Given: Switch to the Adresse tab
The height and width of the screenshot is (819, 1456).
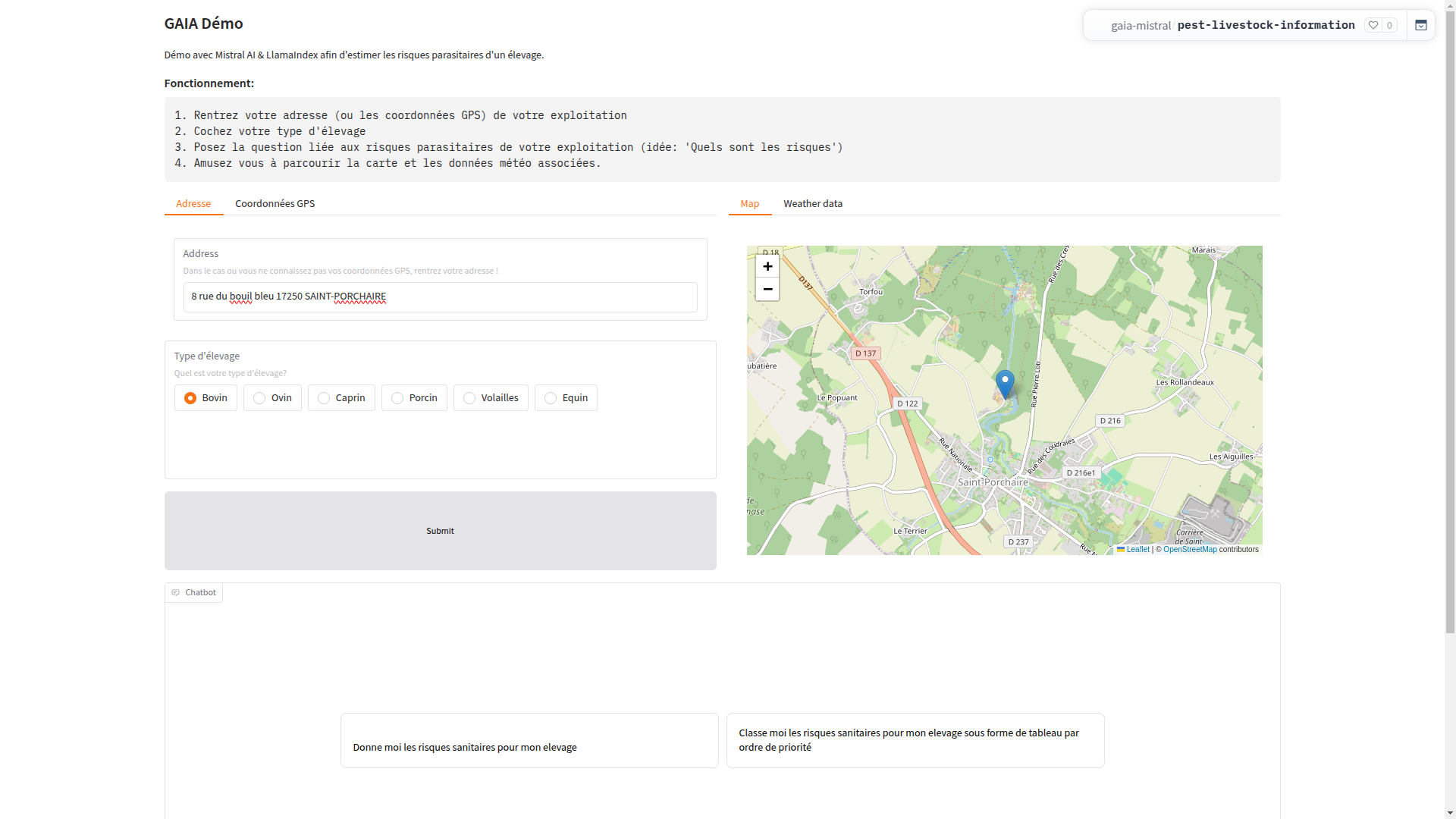Looking at the screenshot, I should (x=193, y=203).
